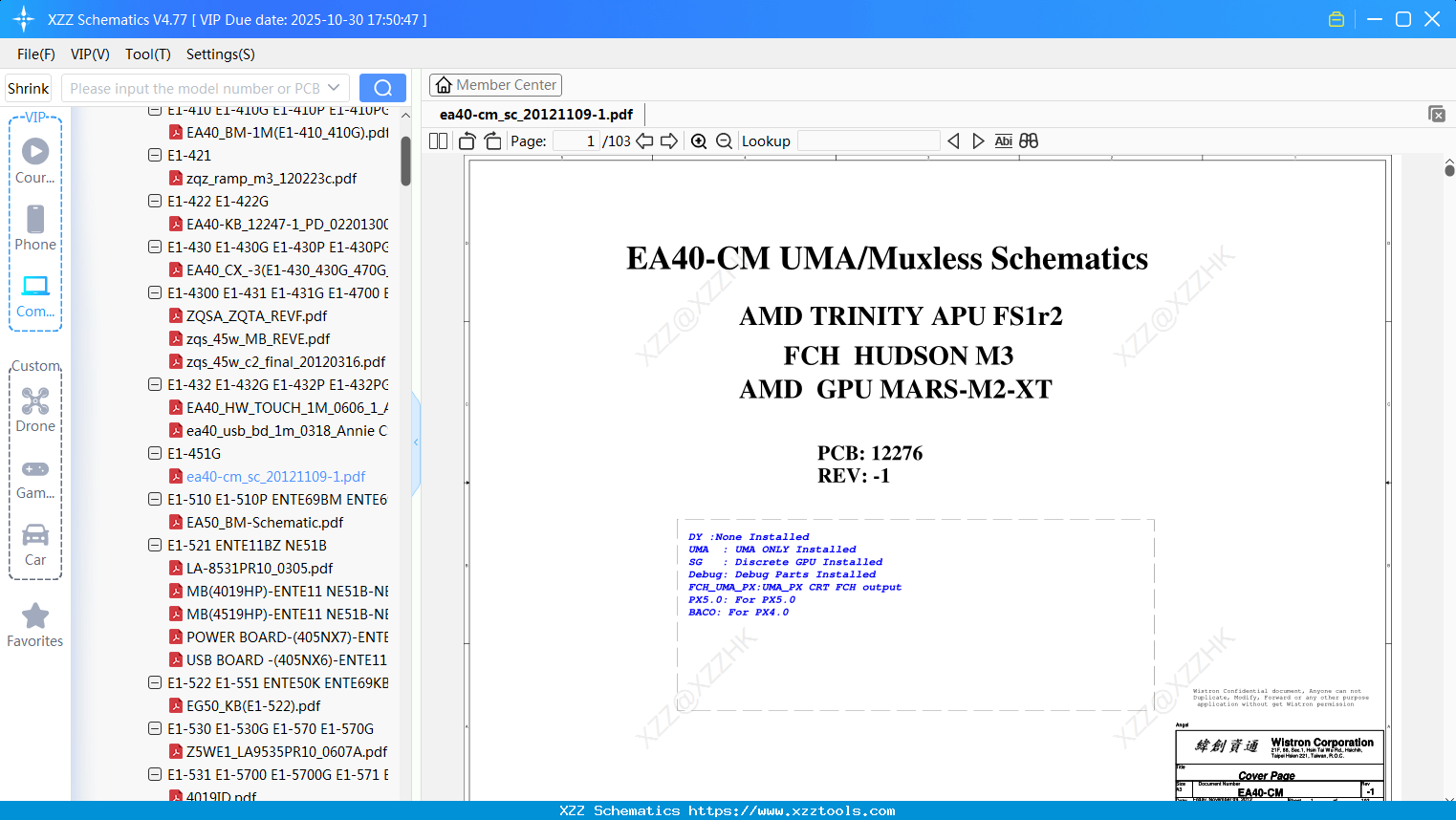
Task: Click the home icon of Member Center
Action: (x=444, y=85)
